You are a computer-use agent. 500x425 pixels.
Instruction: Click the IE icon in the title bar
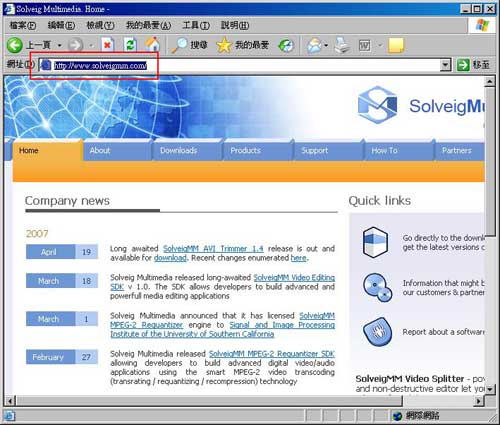point(9,9)
